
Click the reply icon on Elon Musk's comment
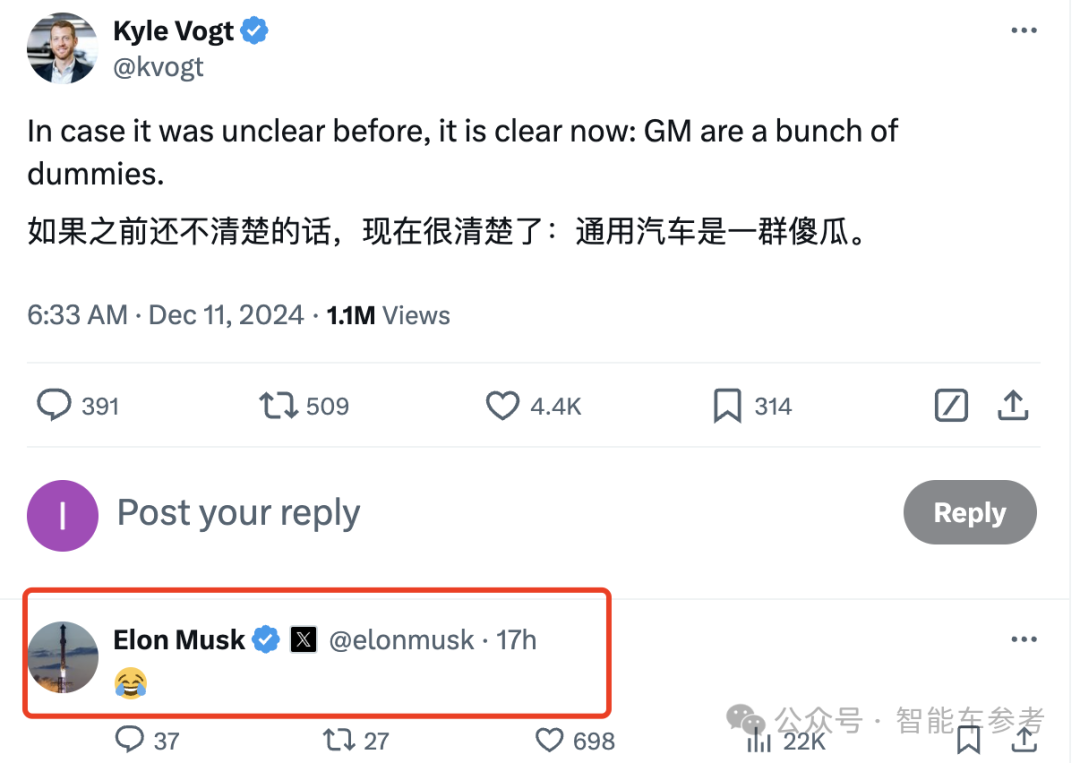coord(130,740)
